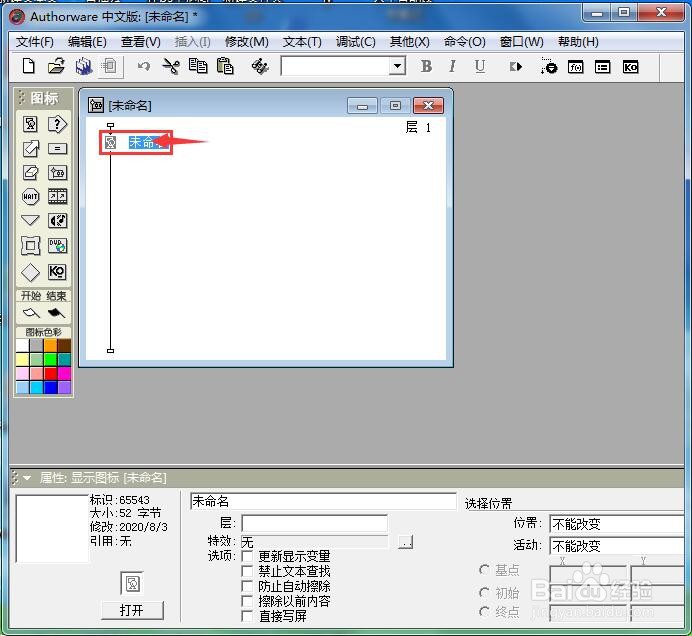
Task: Open the 修改(M) menu
Action: tap(247, 42)
